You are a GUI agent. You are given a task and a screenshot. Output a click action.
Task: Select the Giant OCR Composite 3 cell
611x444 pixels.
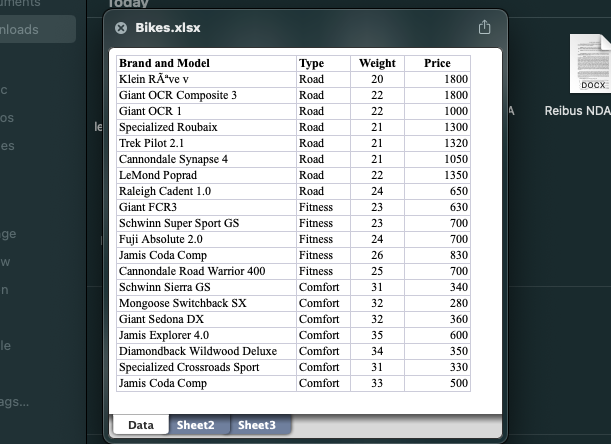[207, 95]
